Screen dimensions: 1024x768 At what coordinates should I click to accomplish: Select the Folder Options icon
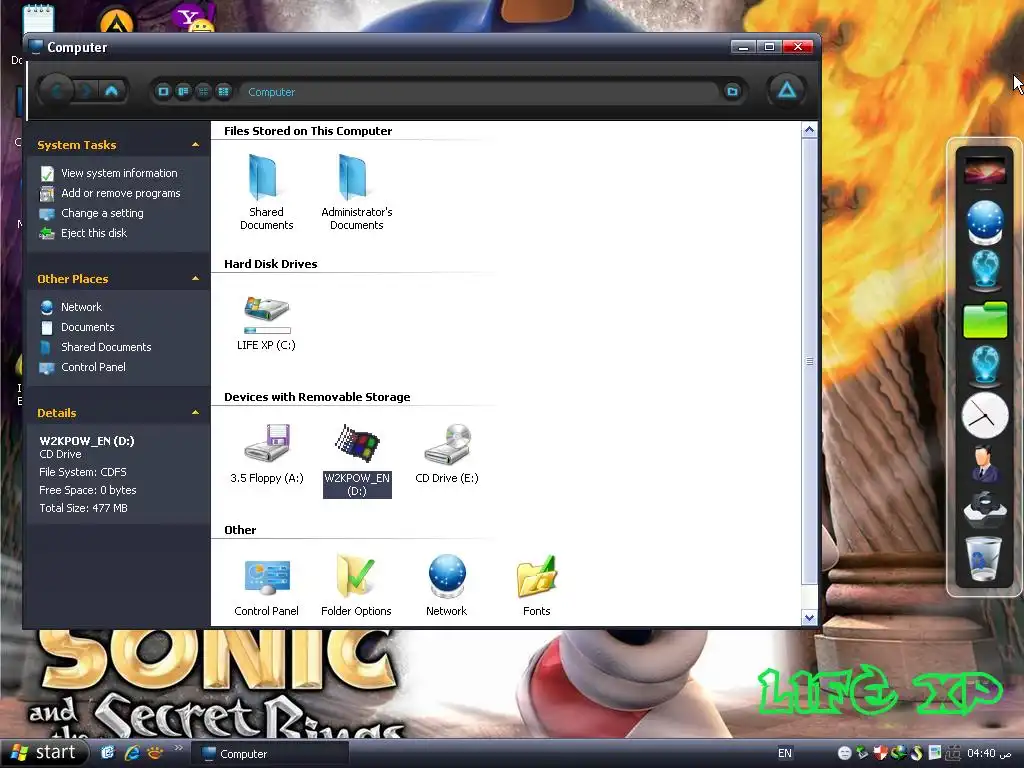pos(356,575)
